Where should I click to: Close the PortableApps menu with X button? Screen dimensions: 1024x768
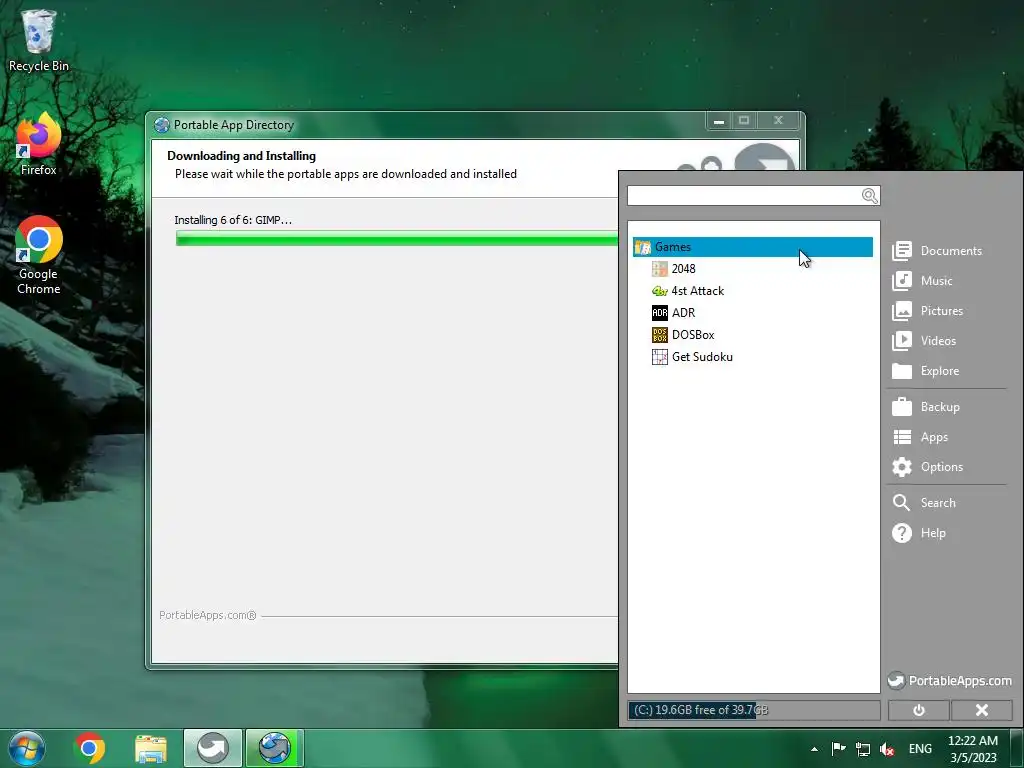click(x=982, y=710)
